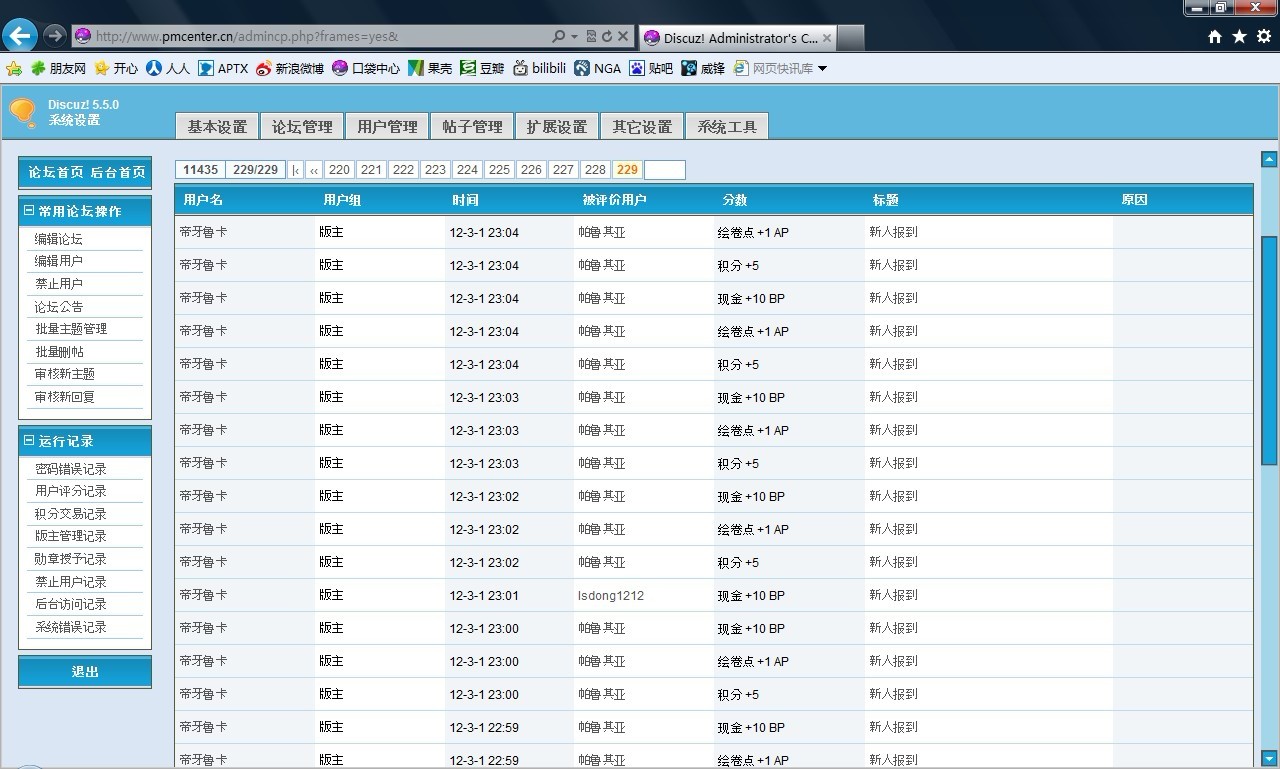
Task: Open the 豆瓣 bookmark
Action: 482,68
